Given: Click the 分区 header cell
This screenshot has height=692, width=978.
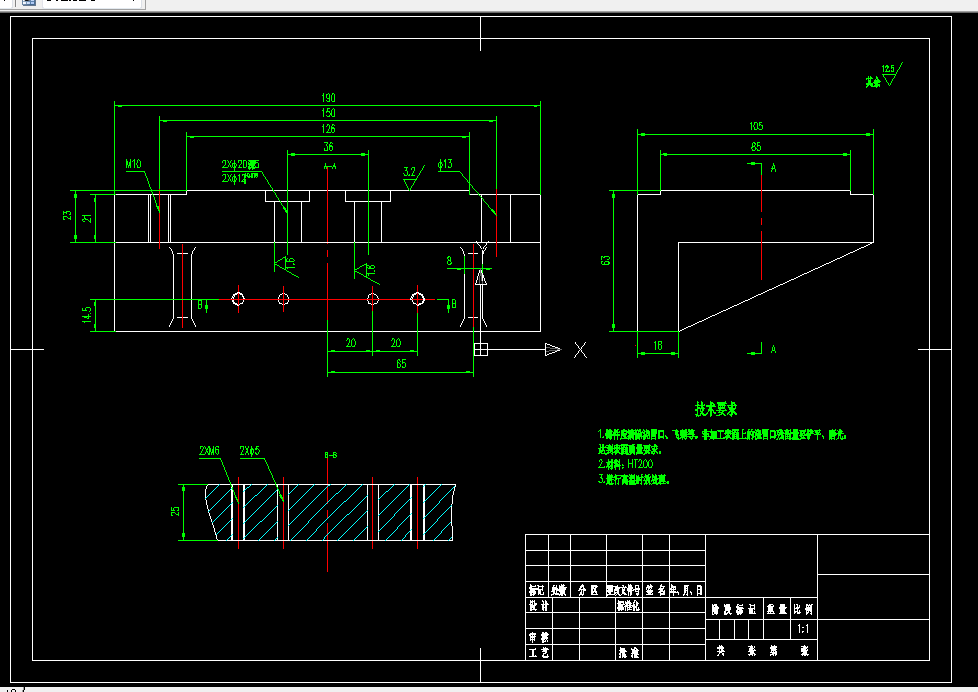Looking at the screenshot, I should pyautogui.click(x=588, y=590).
